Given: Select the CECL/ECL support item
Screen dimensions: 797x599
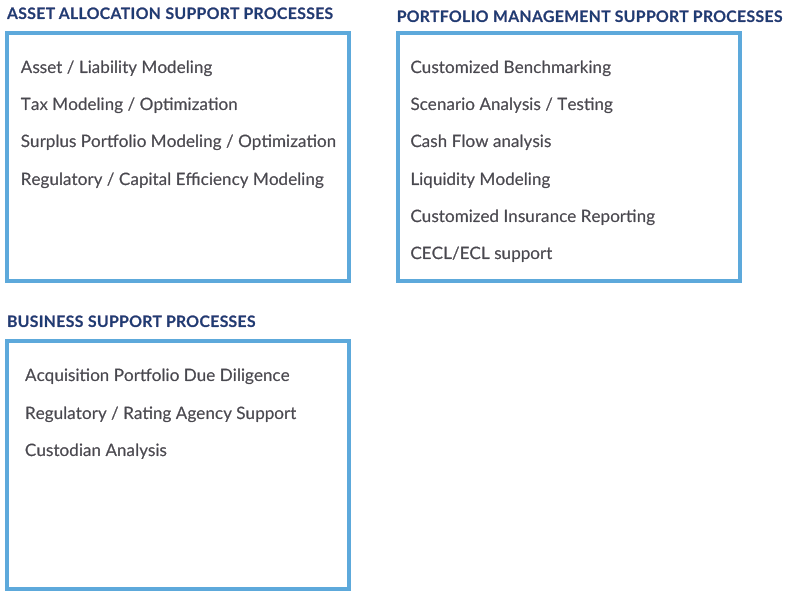Looking at the screenshot, I should tap(481, 254).
